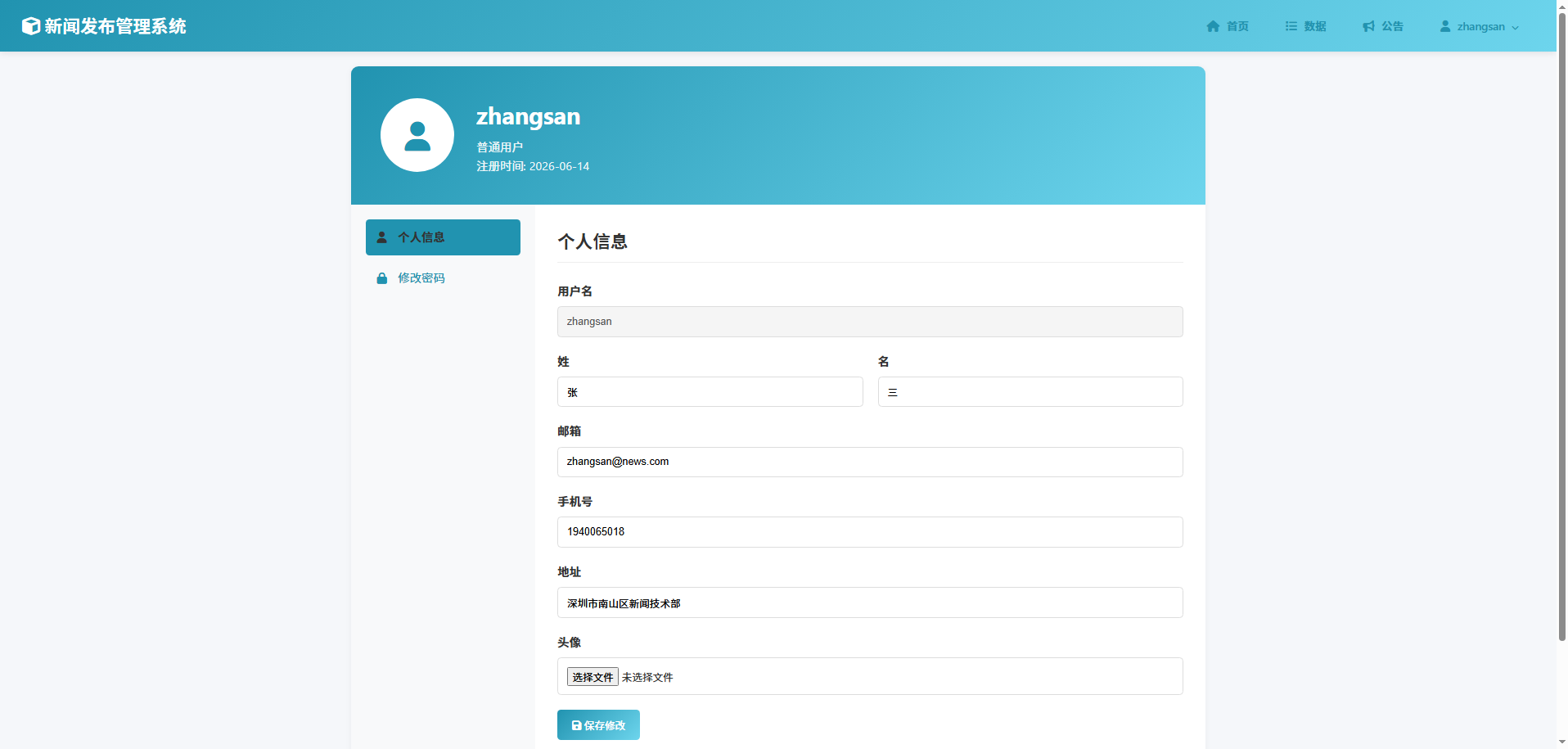The width and height of the screenshot is (1568, 749).
Task: Click the user icon beside zhangsan in navbar
Action: [x=1445, y=26]
